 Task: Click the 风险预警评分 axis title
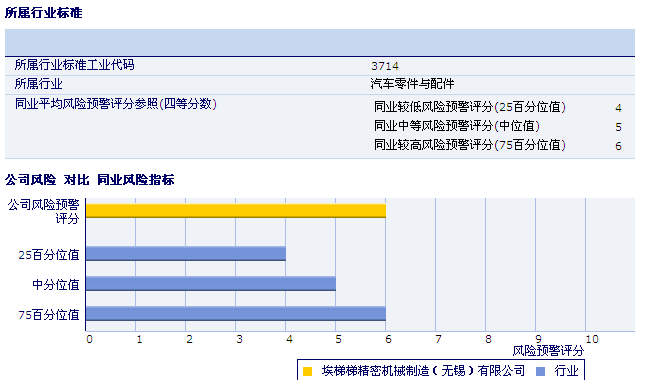[548, 351]
